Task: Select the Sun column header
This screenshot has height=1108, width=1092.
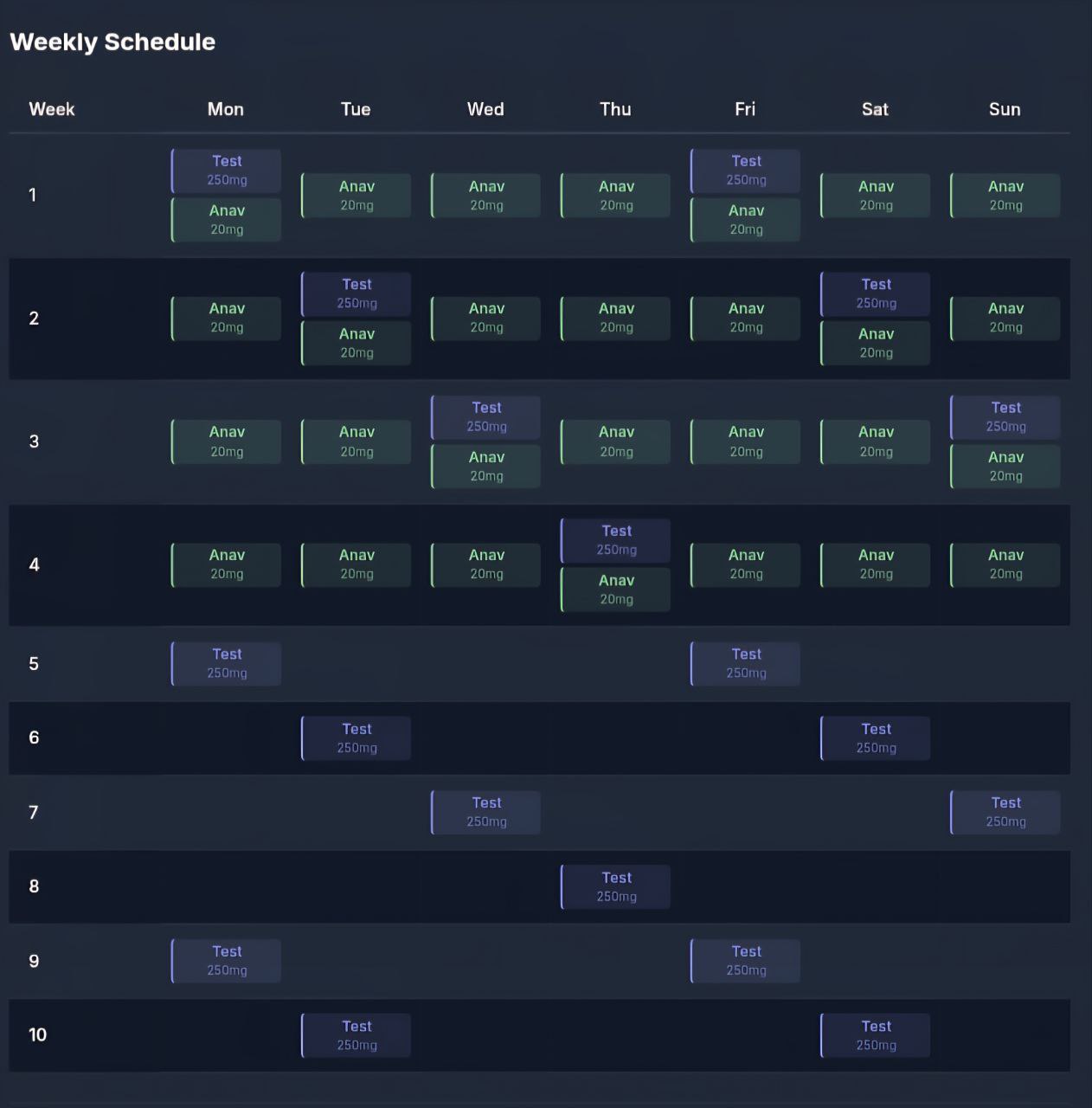Action: [x=1005, y=109]
